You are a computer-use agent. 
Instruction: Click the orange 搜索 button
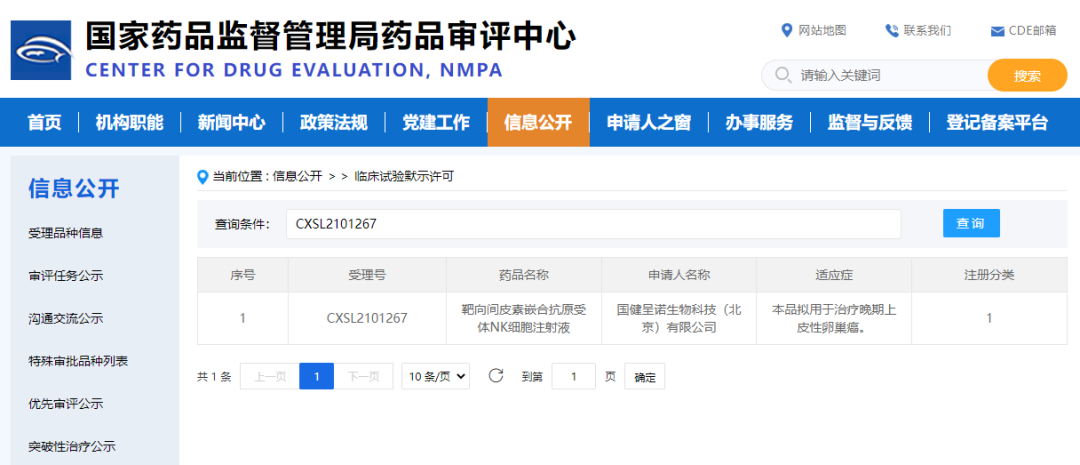point(1027,75)
